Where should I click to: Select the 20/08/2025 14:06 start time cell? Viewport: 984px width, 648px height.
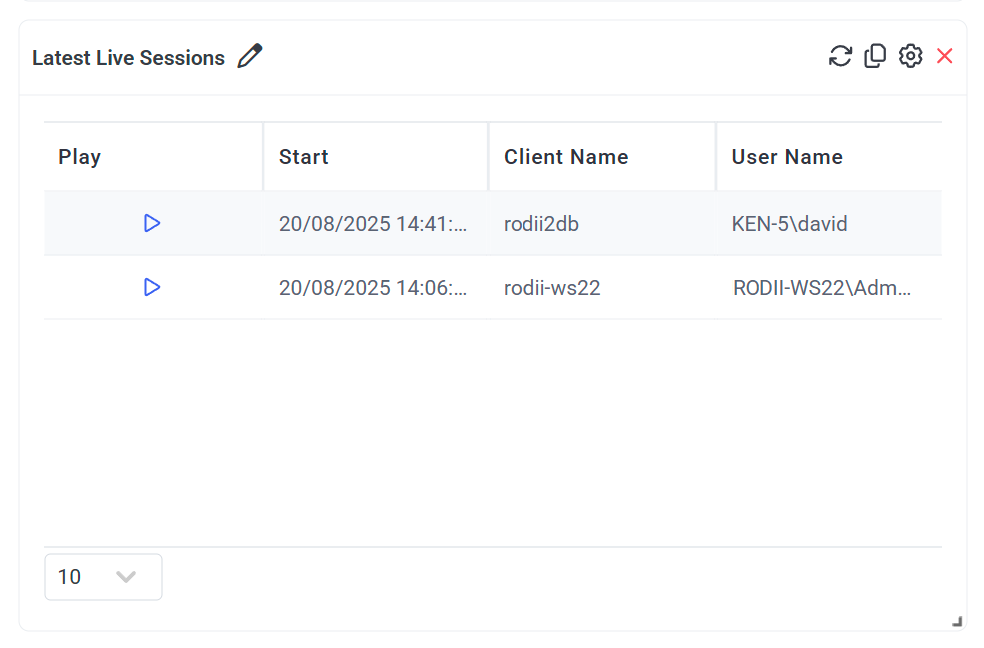[x=373, y=288]
